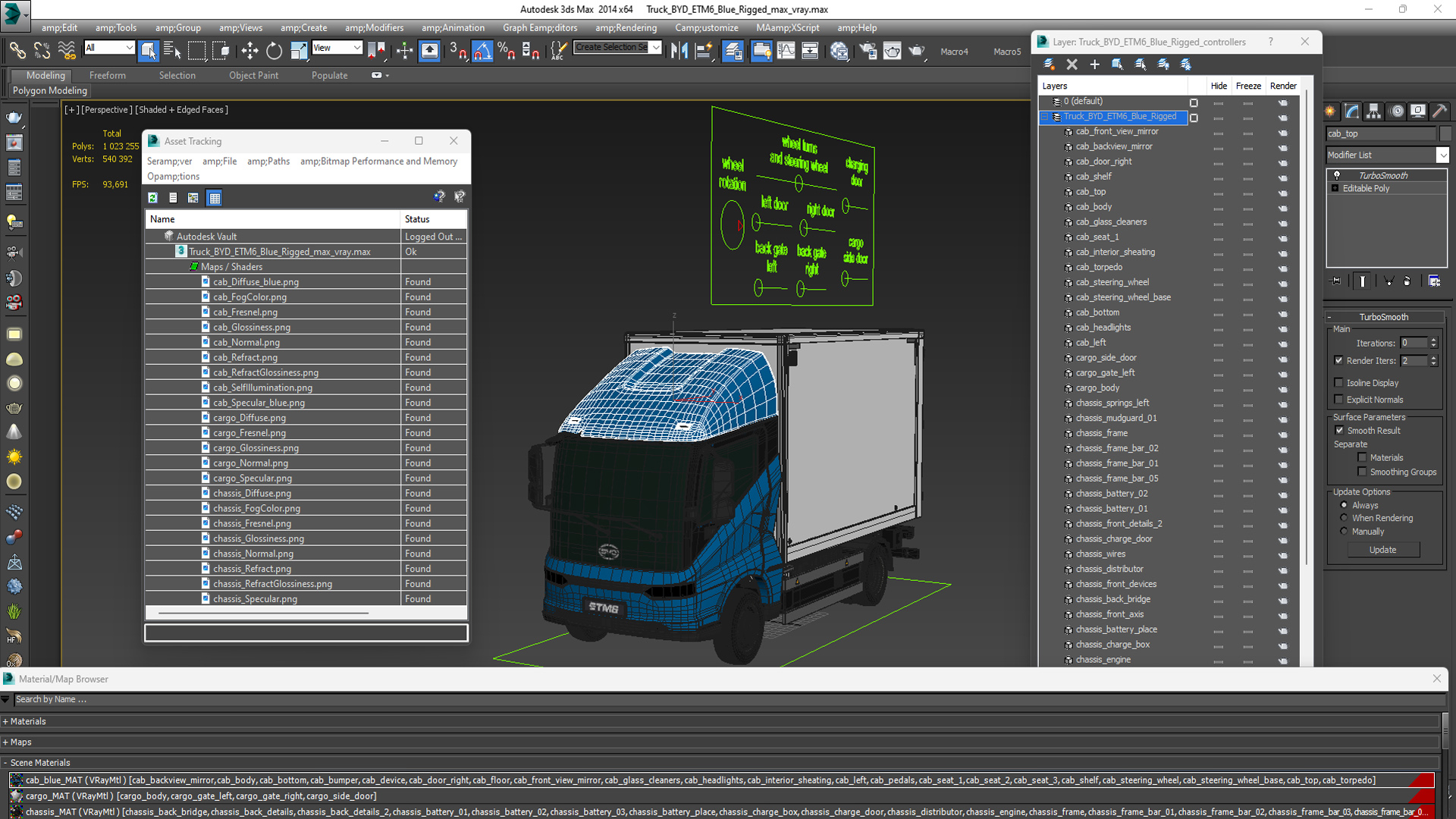Viewport: 1456px width, 819px height.
Task: Click the Bind to Space Warp icon
Action: pos(67,50)
